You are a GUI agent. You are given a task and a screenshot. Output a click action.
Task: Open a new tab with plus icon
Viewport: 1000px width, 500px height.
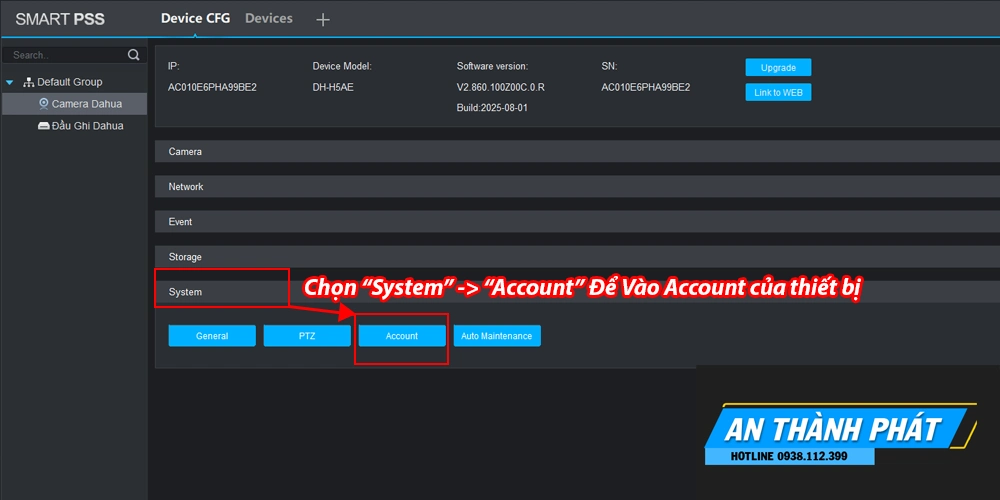(322, 19)
